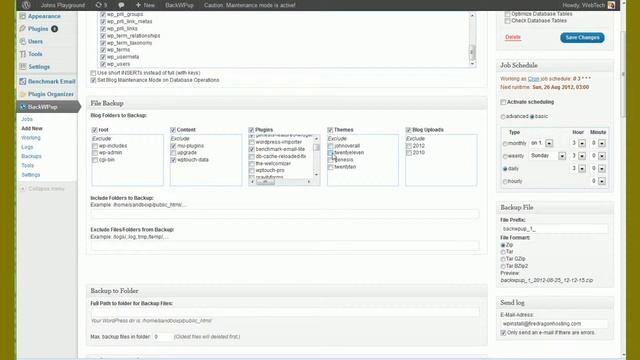
Task: Click the WordPress logo icon in admin bar
Action: pyautogui.click(x=26, y=5)
